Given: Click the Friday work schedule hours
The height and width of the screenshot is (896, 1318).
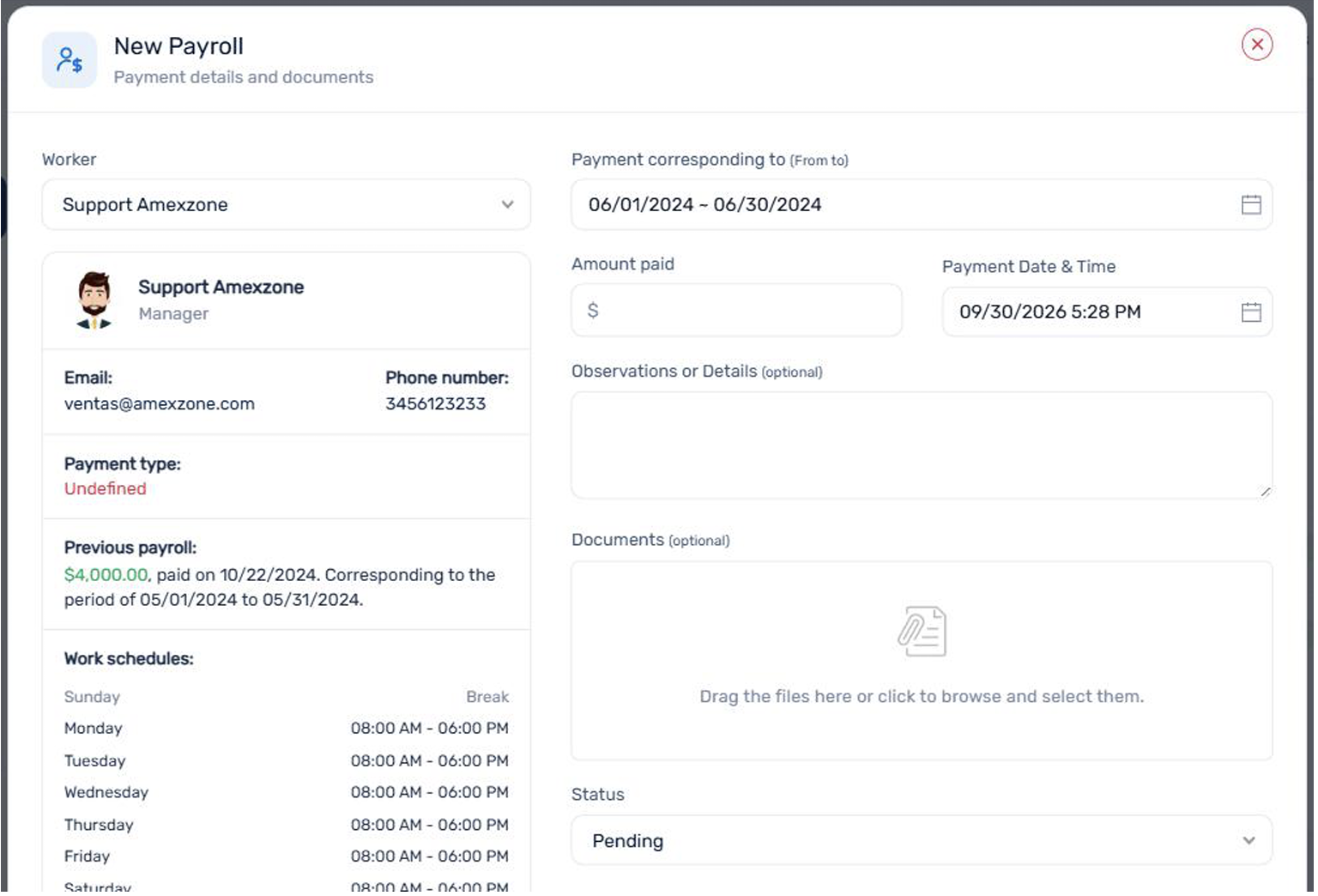Looking at the screenshot, I should [429, 856].
